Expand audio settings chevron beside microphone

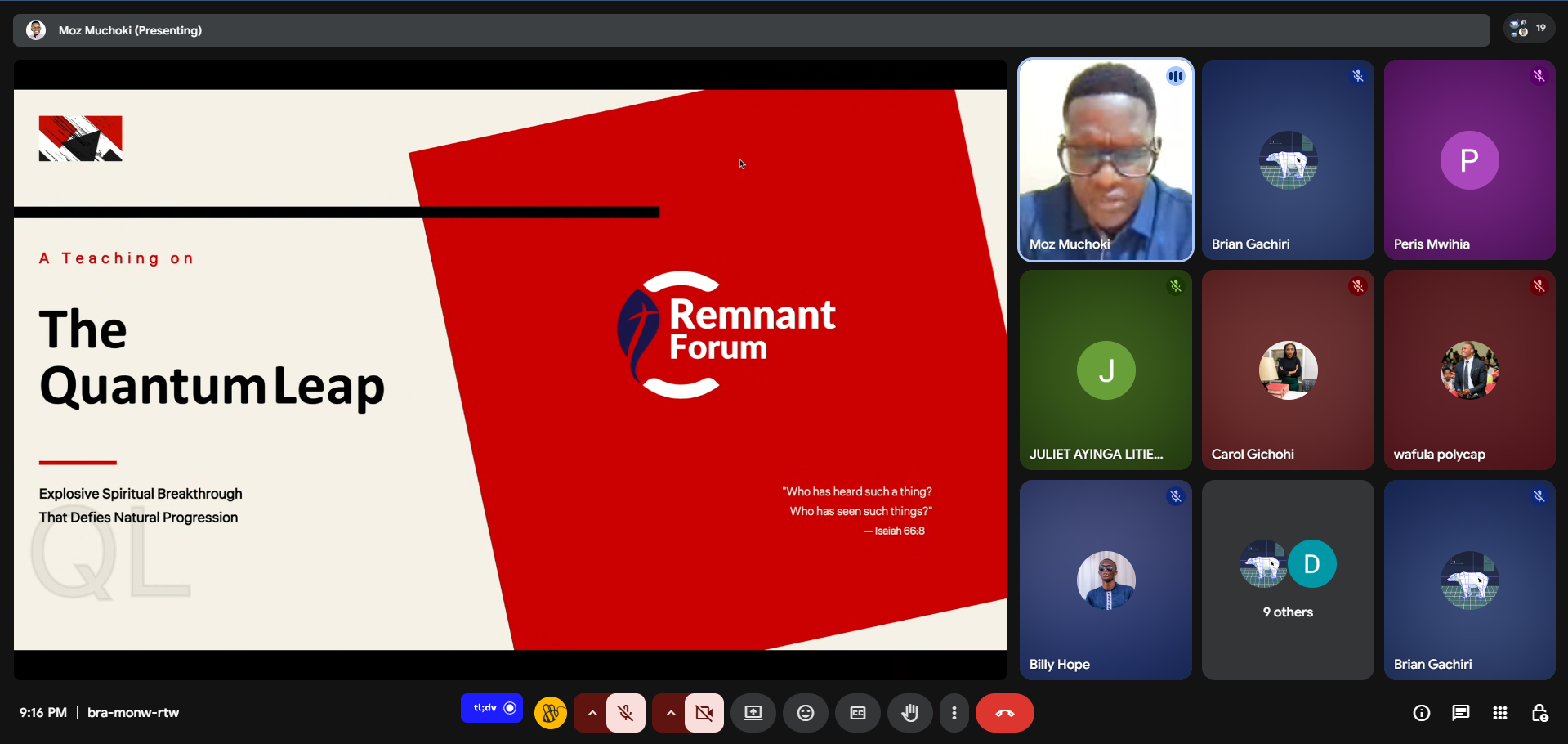[592, 713]
